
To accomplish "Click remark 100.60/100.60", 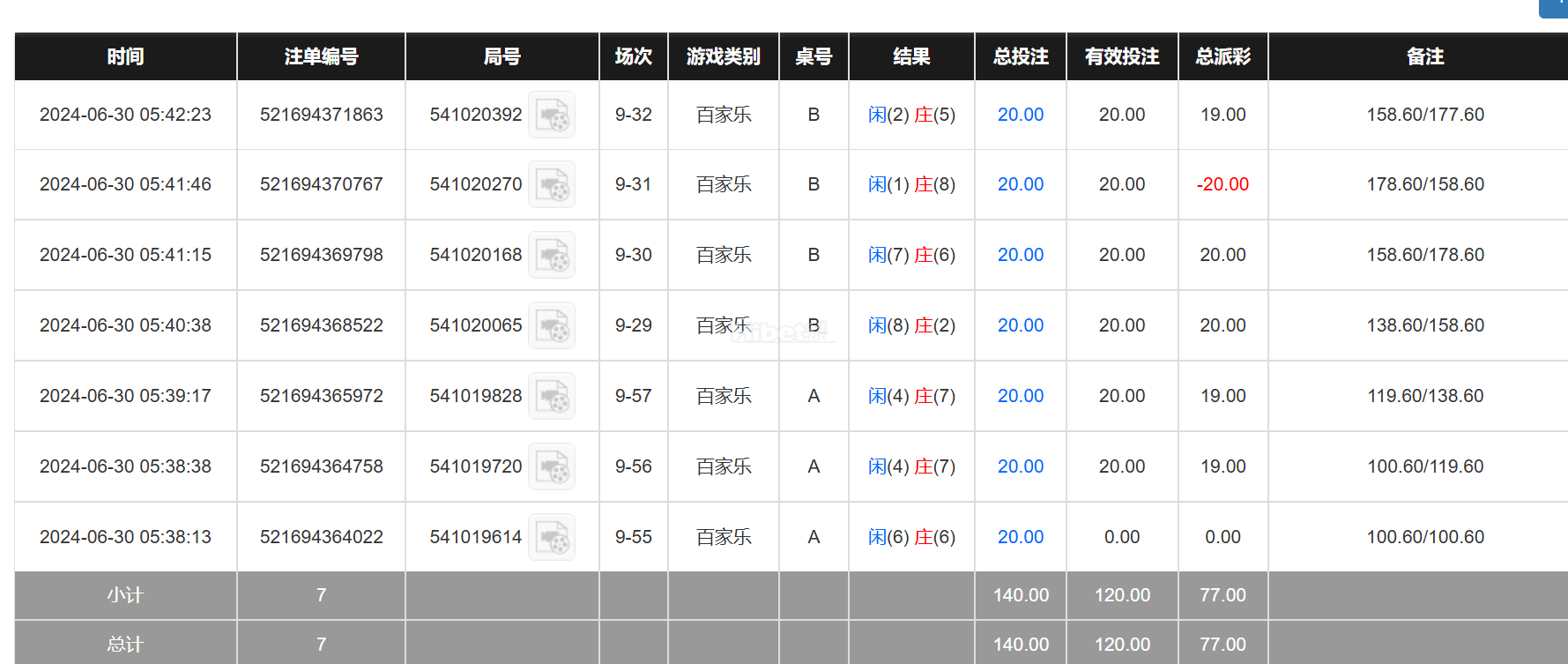I will click(1425, 537).
